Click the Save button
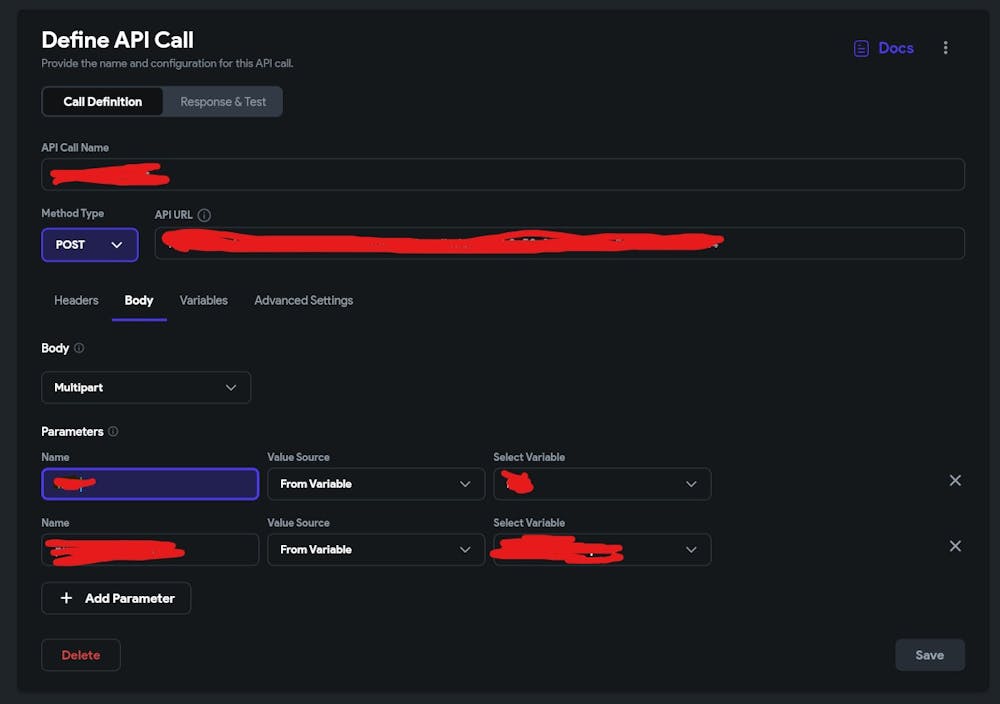Screen dimensions: 1000x704 tap(930, 655)
